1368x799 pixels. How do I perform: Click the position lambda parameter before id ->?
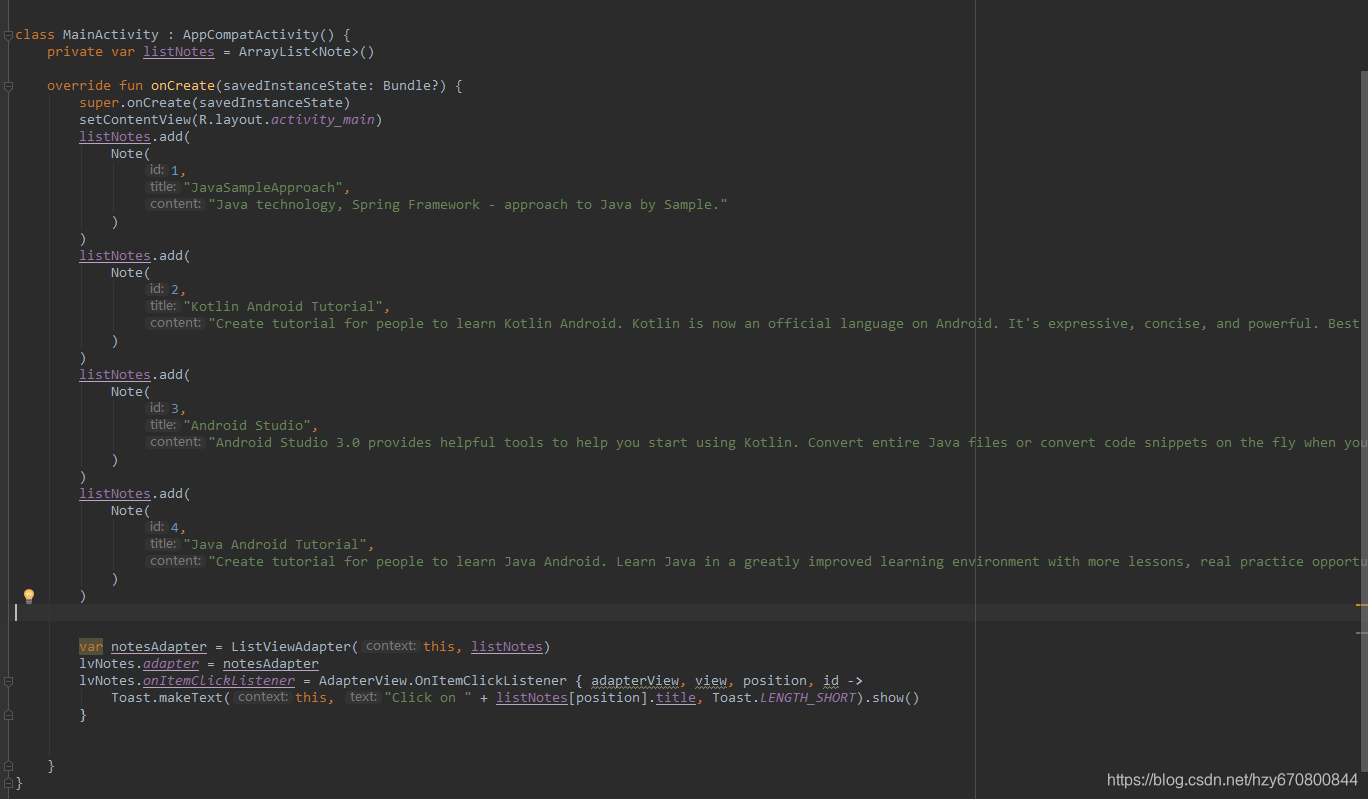coord(775,681)
